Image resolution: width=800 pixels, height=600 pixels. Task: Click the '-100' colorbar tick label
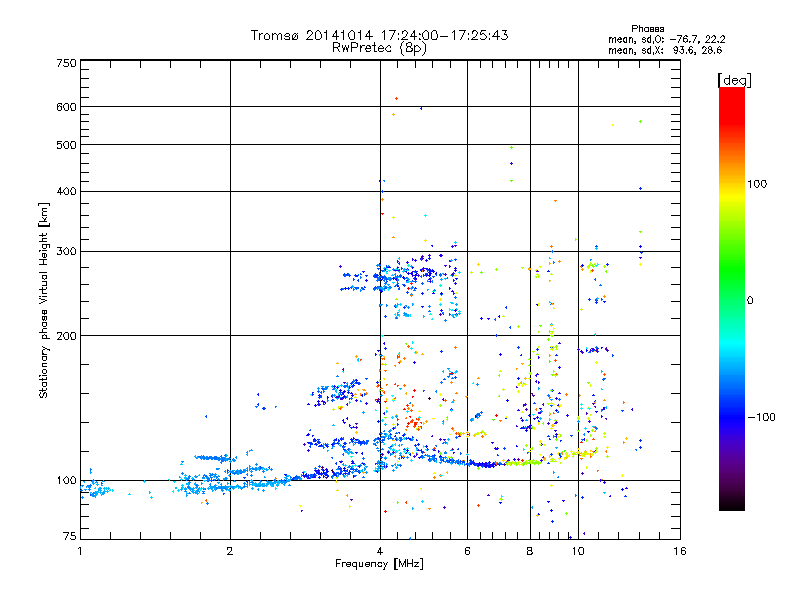coord(761,417)
